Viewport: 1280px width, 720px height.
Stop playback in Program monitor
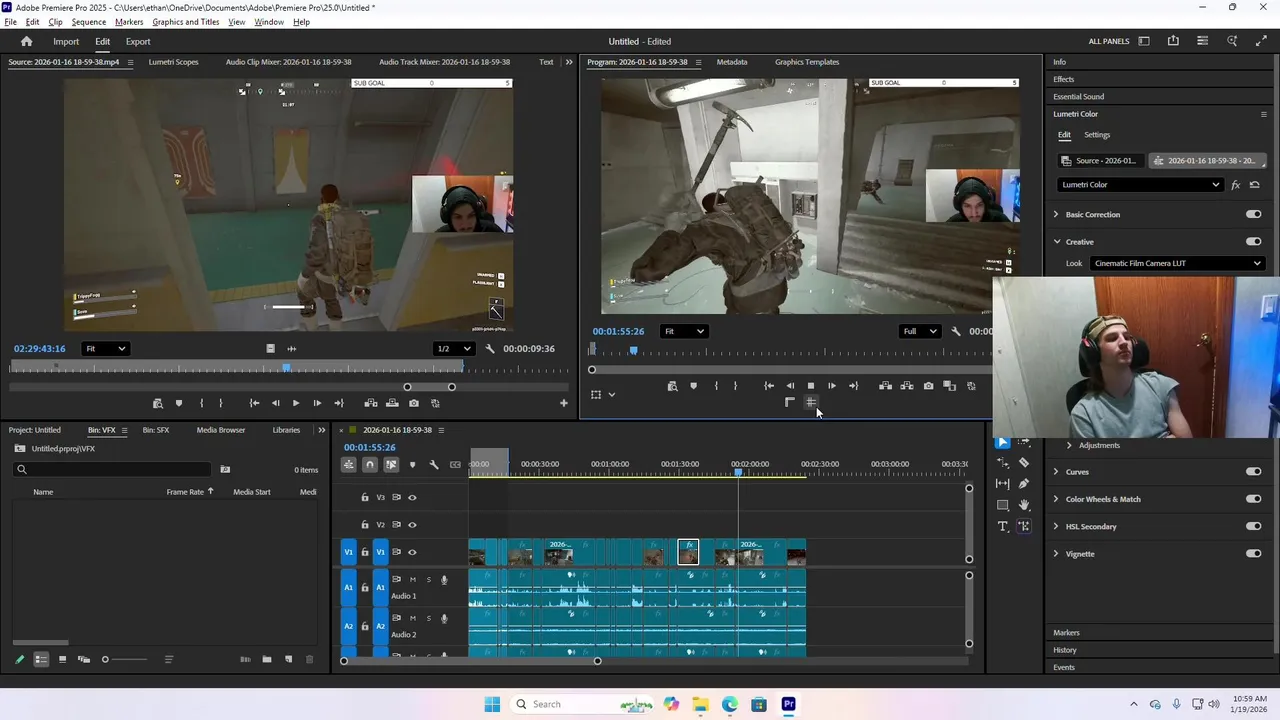click(810, 386)
